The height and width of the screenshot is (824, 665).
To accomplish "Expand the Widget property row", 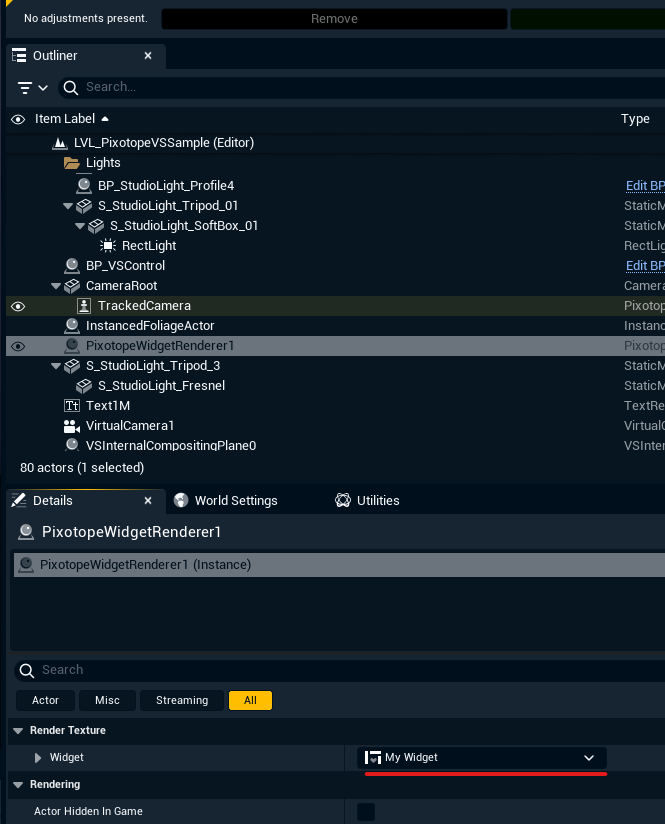I will pyautogui.click(x=39, y=758).
